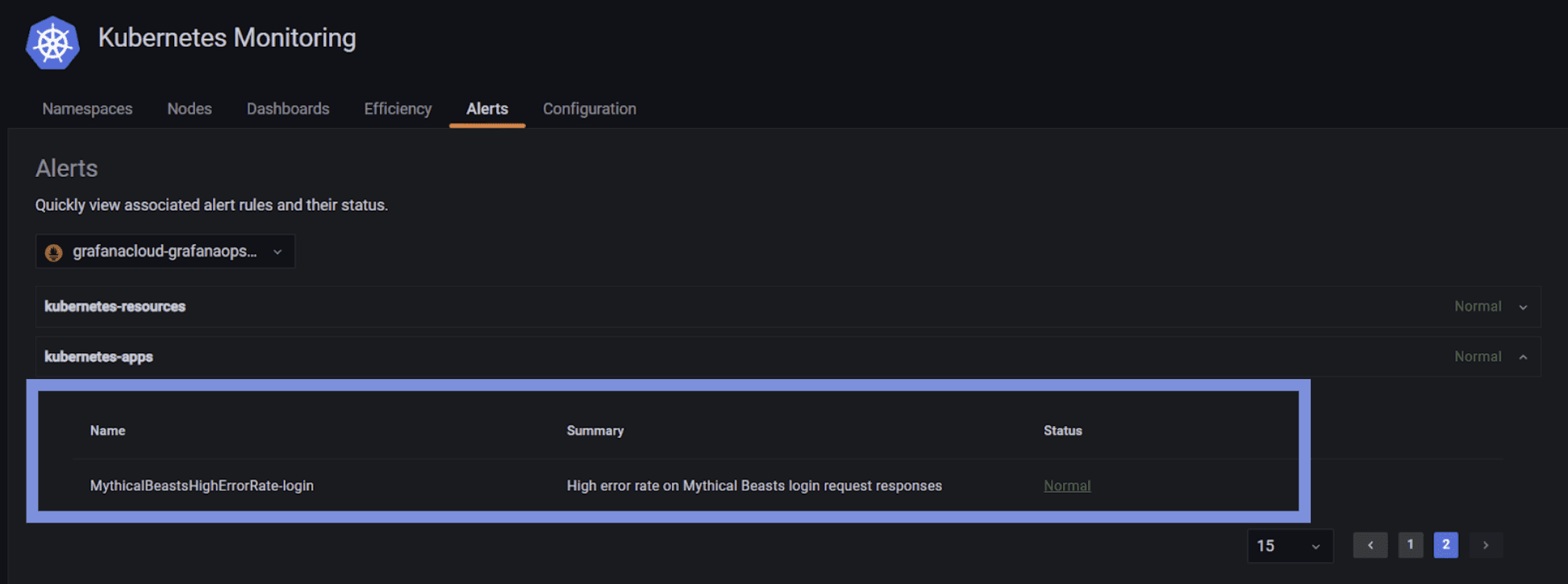The width and height of the screenshot is (1568, 584).
Task: Click the previous page arrow
Action: pos(1370,545)
